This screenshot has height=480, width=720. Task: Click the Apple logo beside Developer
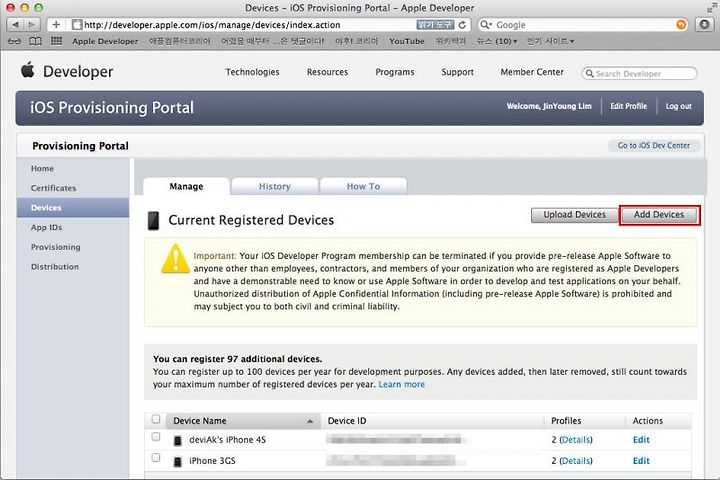pyautogui.click(x=28, y=69)
